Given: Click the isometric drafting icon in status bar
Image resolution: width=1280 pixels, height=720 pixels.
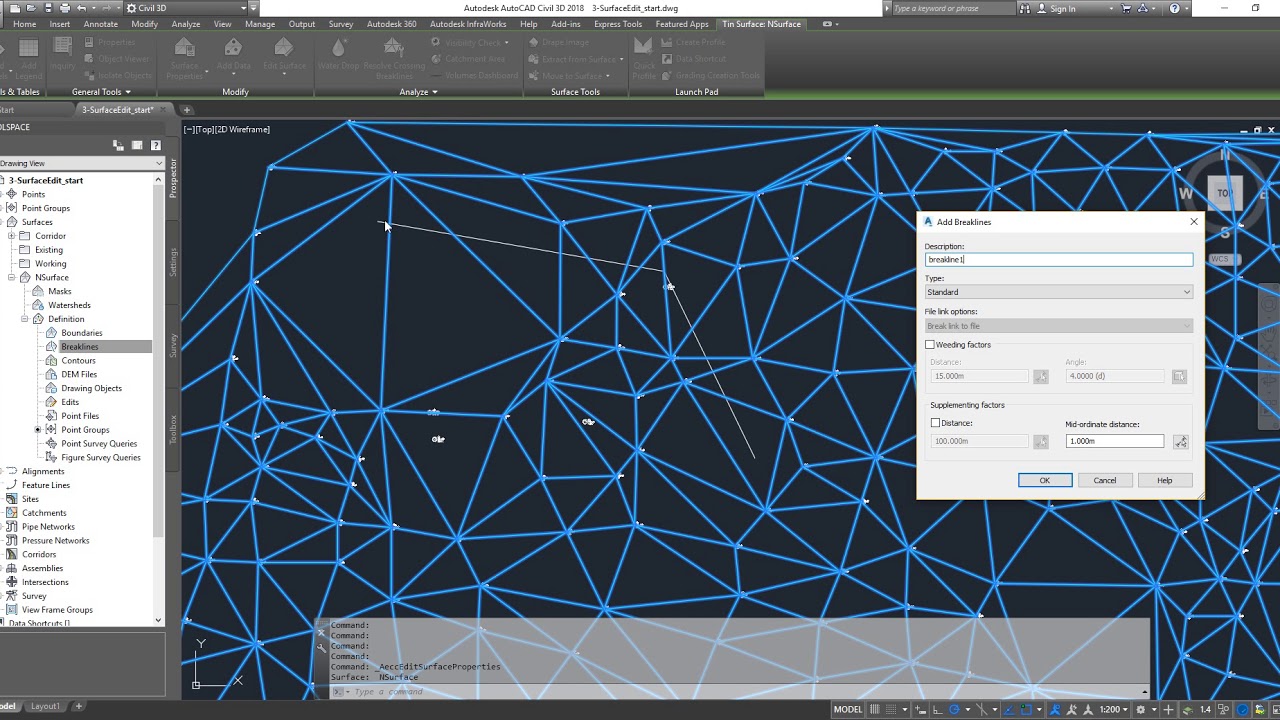Looking at the screenshot, I should 982,709.
